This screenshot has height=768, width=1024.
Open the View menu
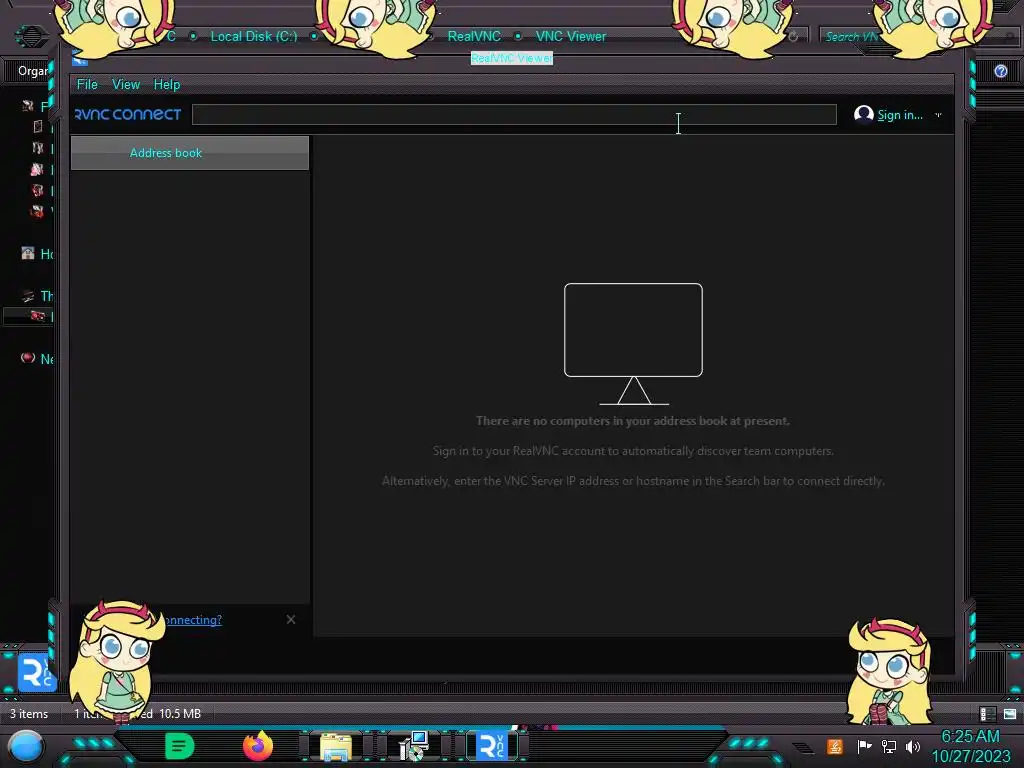(x=125, y=84)
